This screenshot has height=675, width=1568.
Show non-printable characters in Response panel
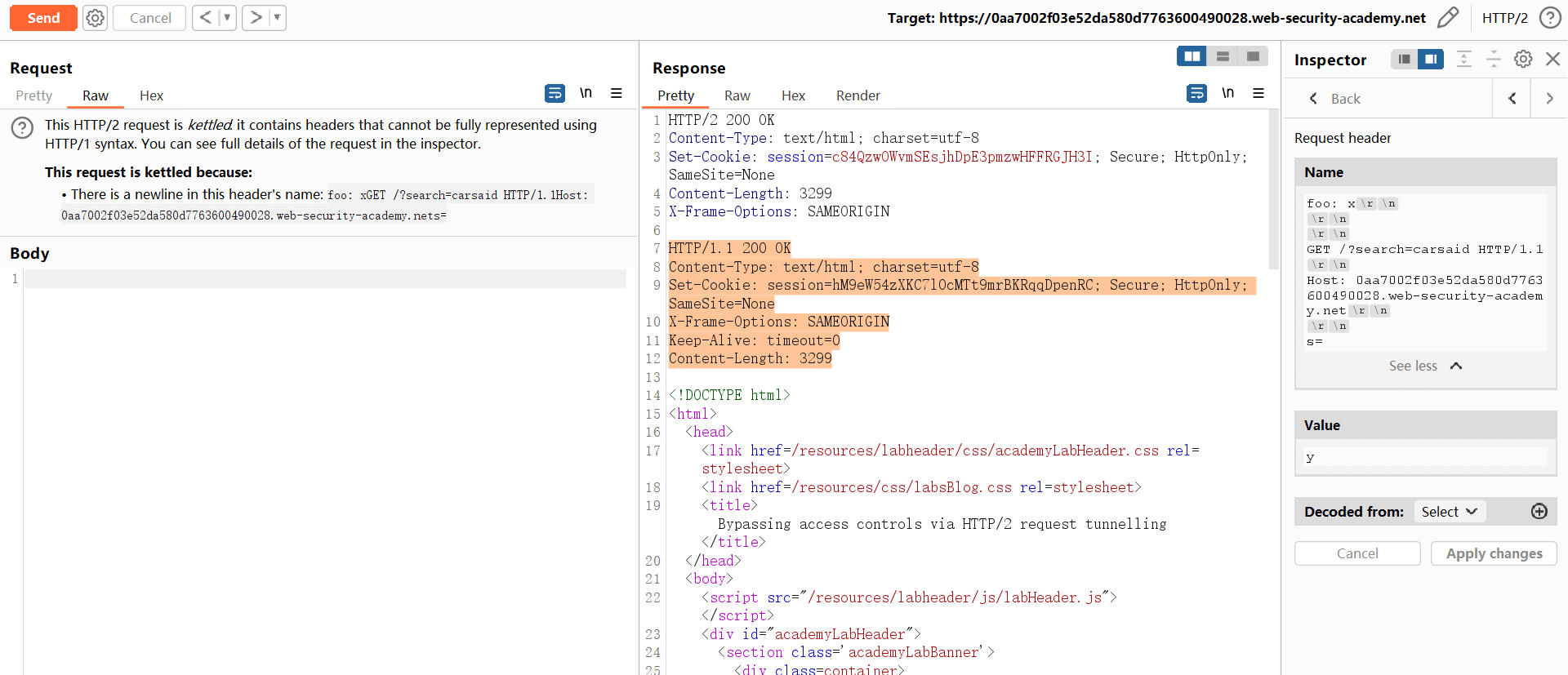pyautogui.click(x=1227, y=93)
